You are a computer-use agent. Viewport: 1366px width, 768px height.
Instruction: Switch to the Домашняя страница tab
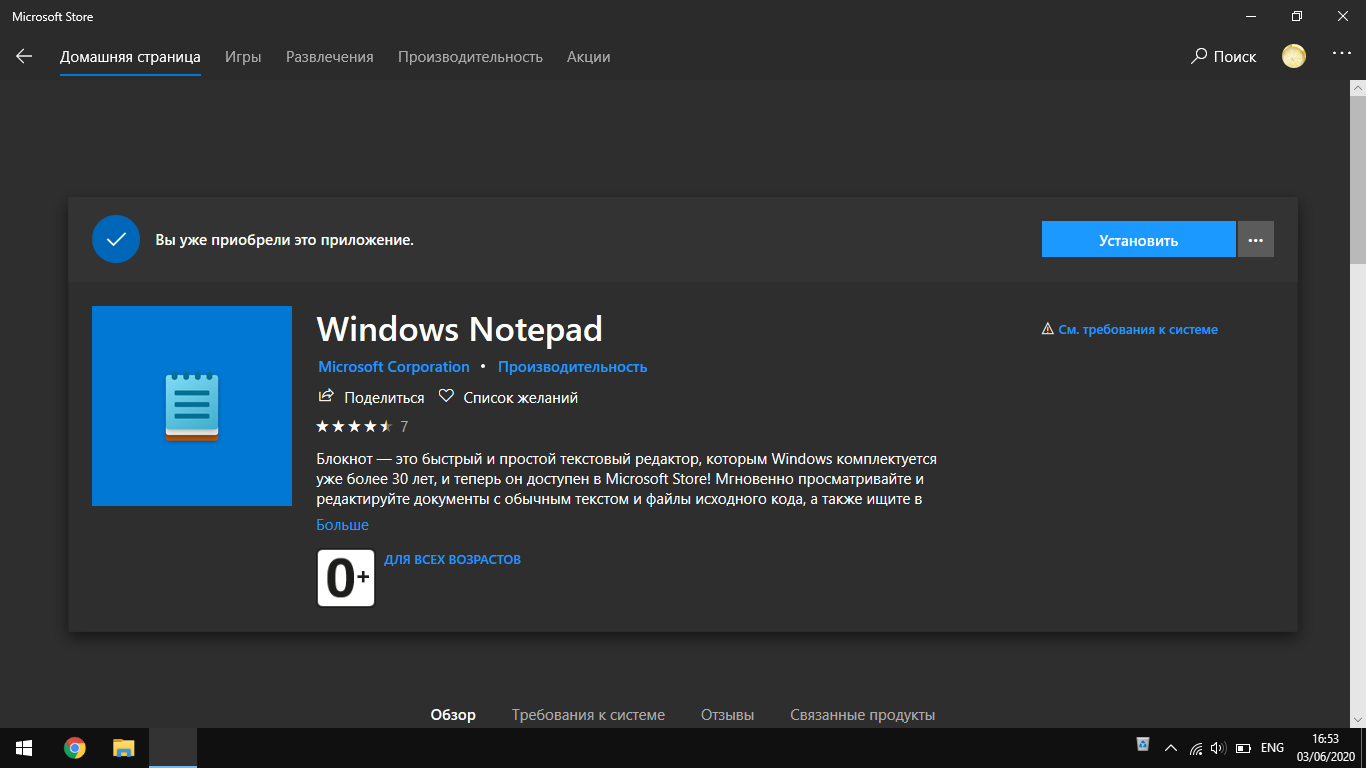[x=130, y=57]
